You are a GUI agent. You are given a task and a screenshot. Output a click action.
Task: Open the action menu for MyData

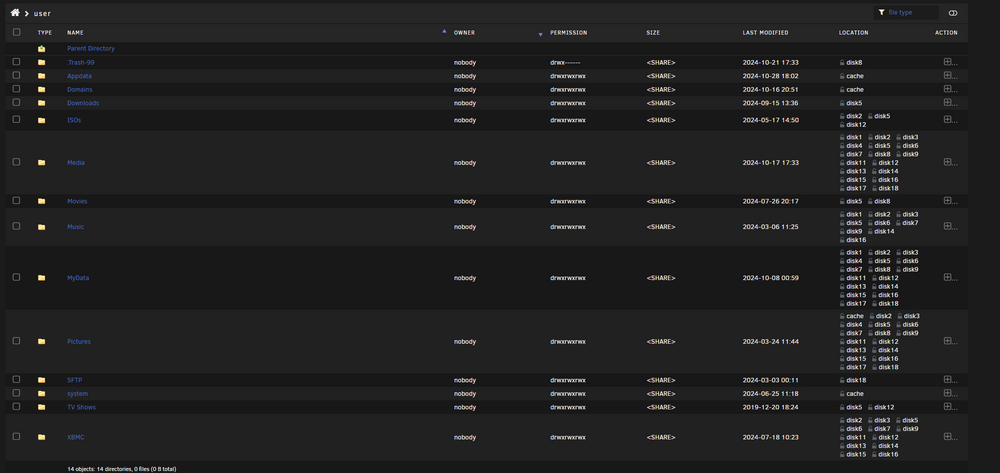[x=950, y=278]
